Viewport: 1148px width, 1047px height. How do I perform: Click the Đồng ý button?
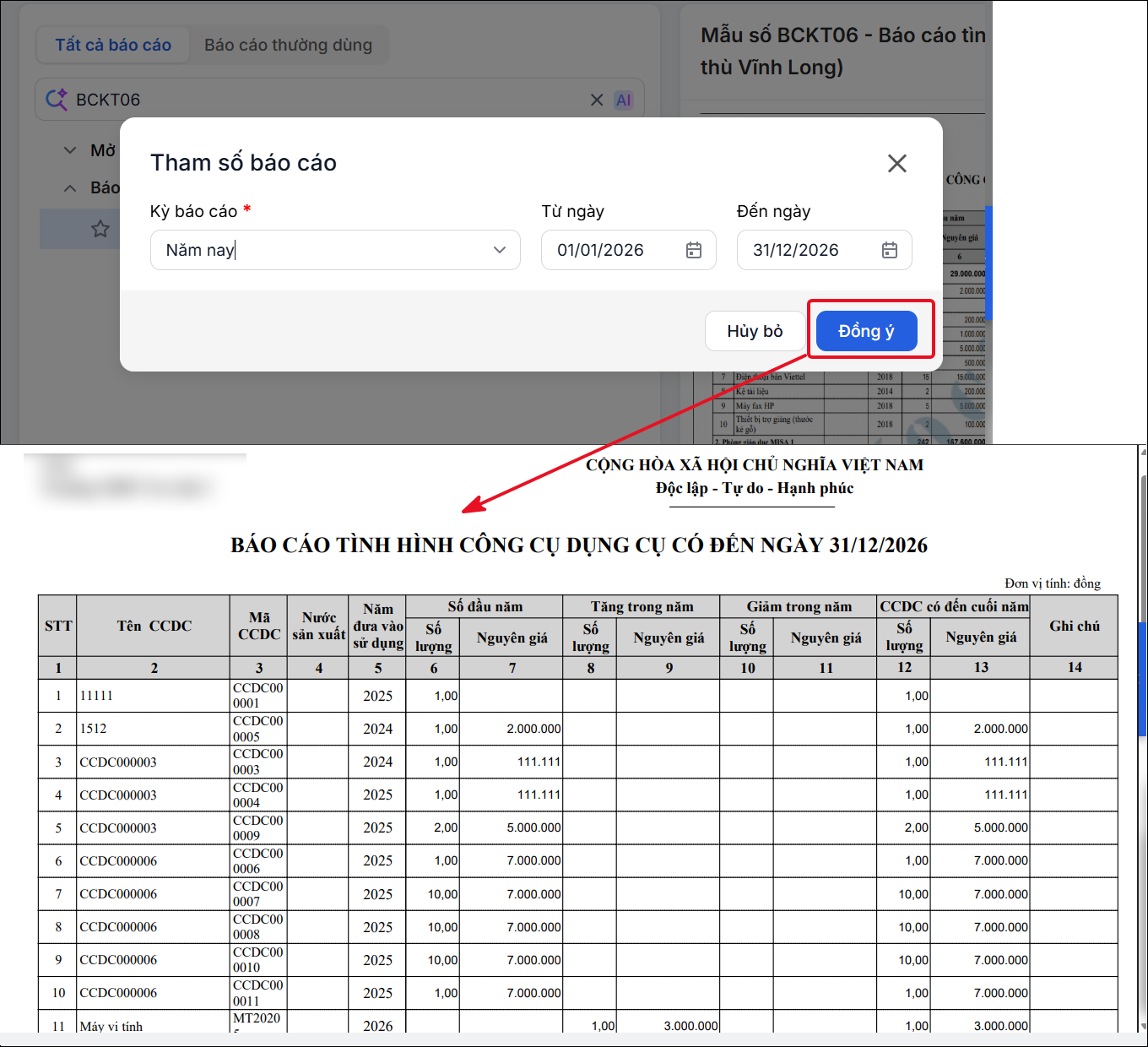[x=866, y=331]
